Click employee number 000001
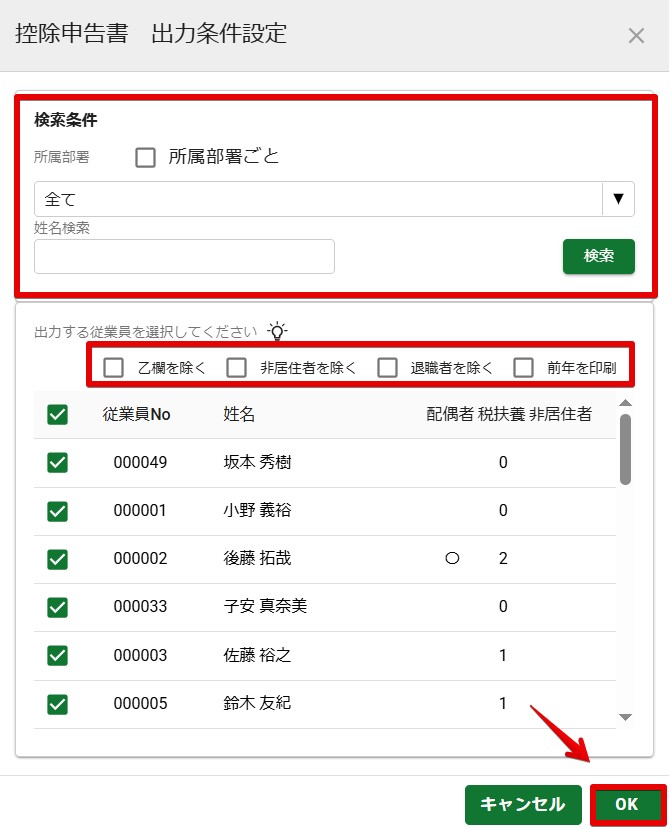Image resolution: width=672 pixels, height=830 pixels. pos(140,510)
